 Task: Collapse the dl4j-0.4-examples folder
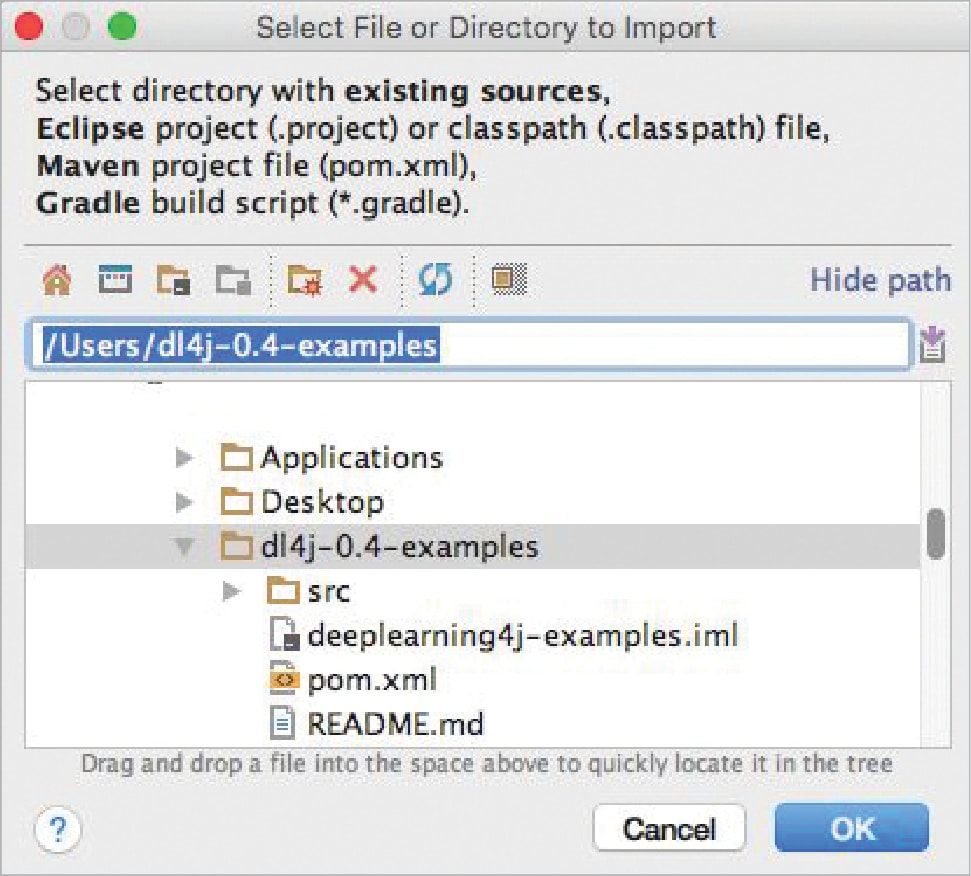click(183, 547)
